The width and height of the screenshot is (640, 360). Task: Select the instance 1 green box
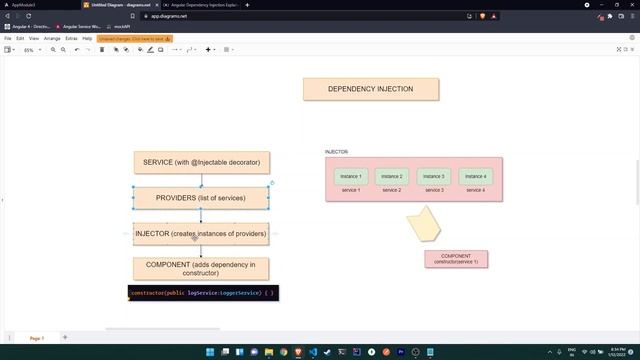(x=351, y=176)
